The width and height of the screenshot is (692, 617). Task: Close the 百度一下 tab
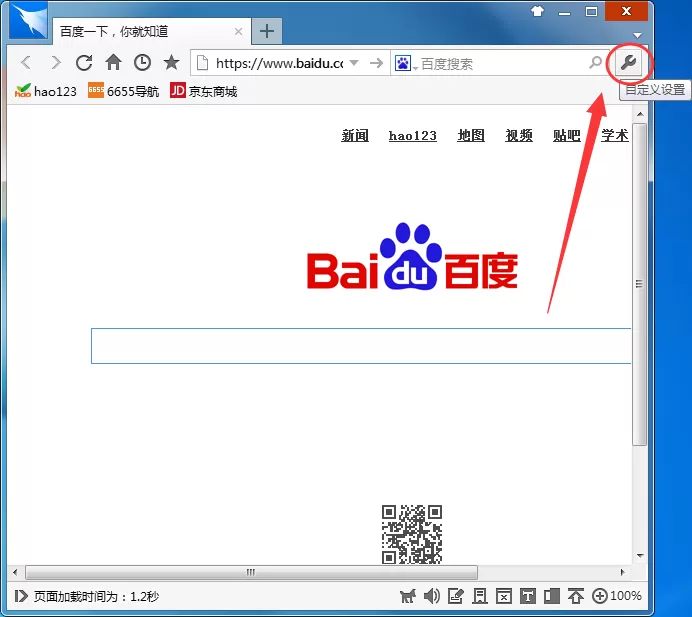[238, 31]
